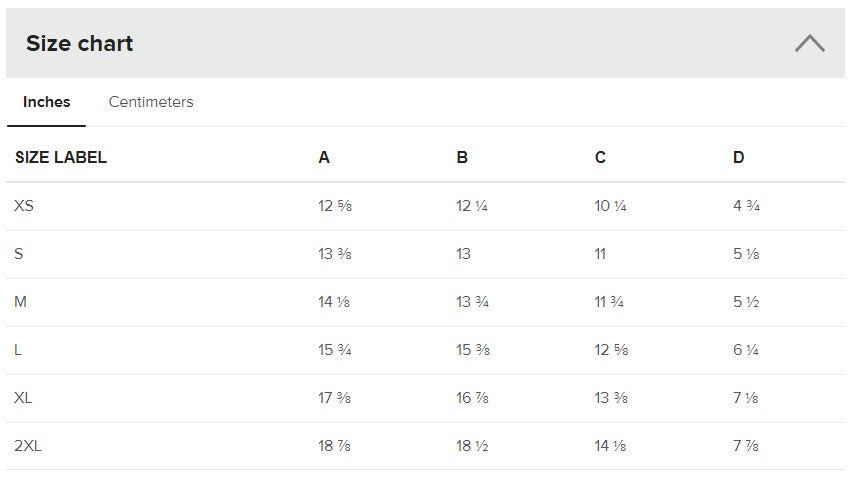Click column header A

click(324, 157)
